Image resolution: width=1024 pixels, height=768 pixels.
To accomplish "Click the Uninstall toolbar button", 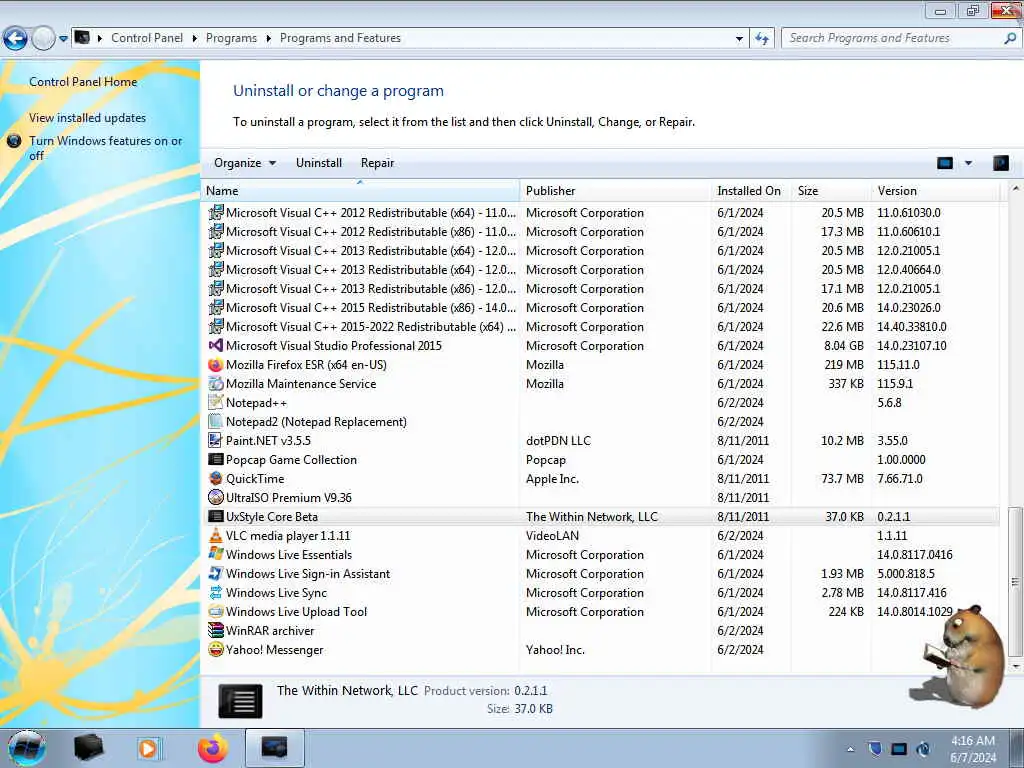I will pyautogui.click(x=319, y=163).
